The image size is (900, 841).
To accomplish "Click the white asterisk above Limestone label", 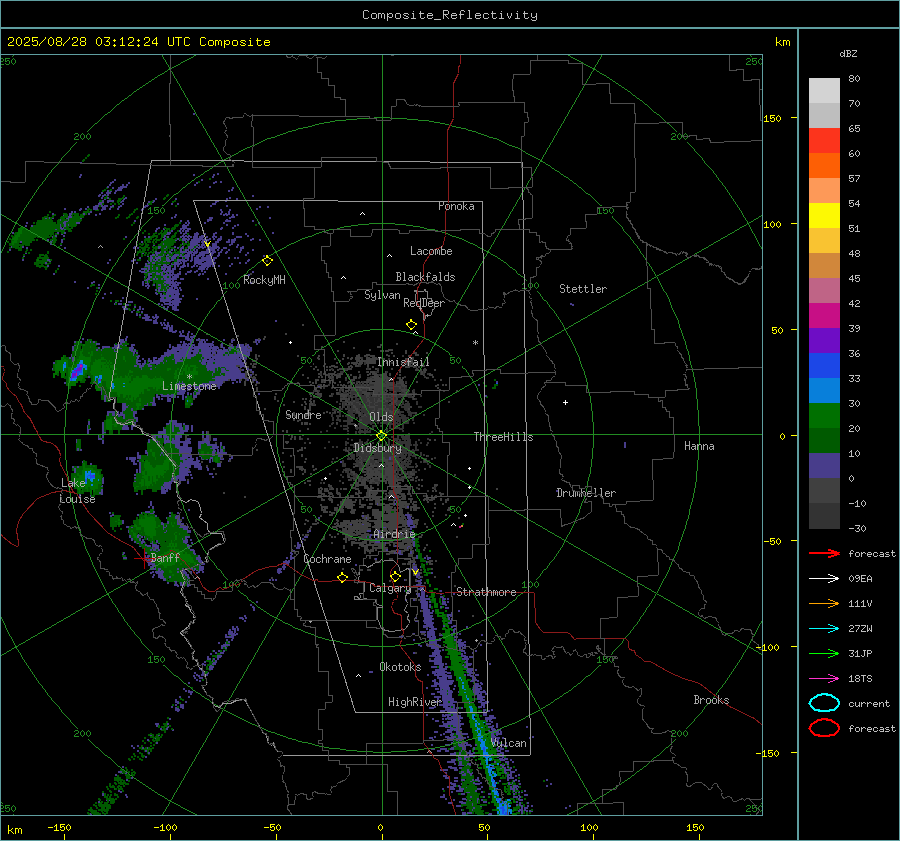I will [189, 377].
